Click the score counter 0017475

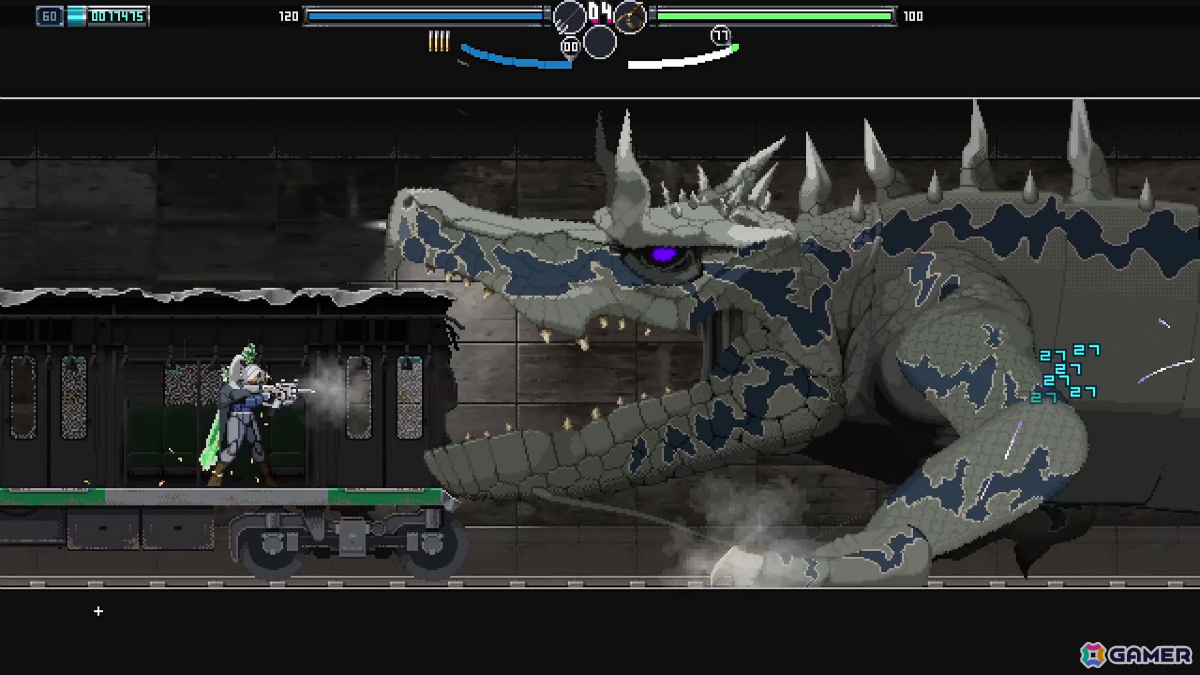118,16
